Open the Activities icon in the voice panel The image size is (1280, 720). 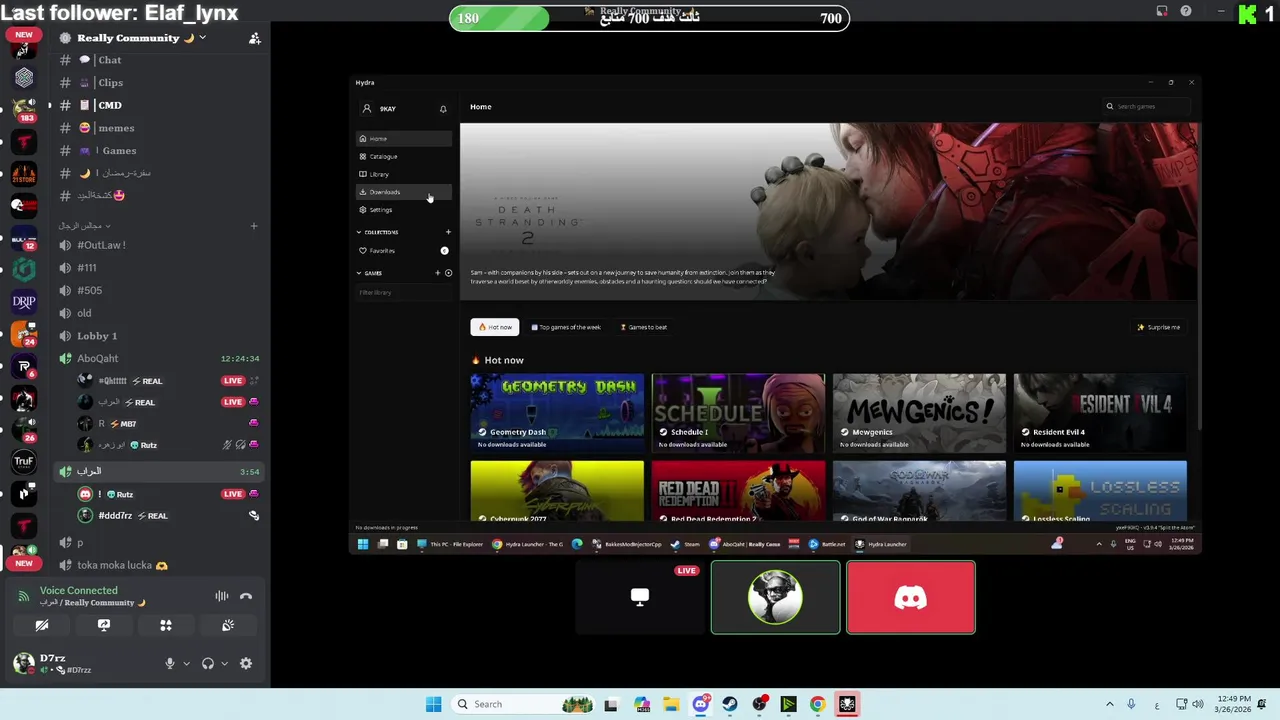(x=166, y=625)
